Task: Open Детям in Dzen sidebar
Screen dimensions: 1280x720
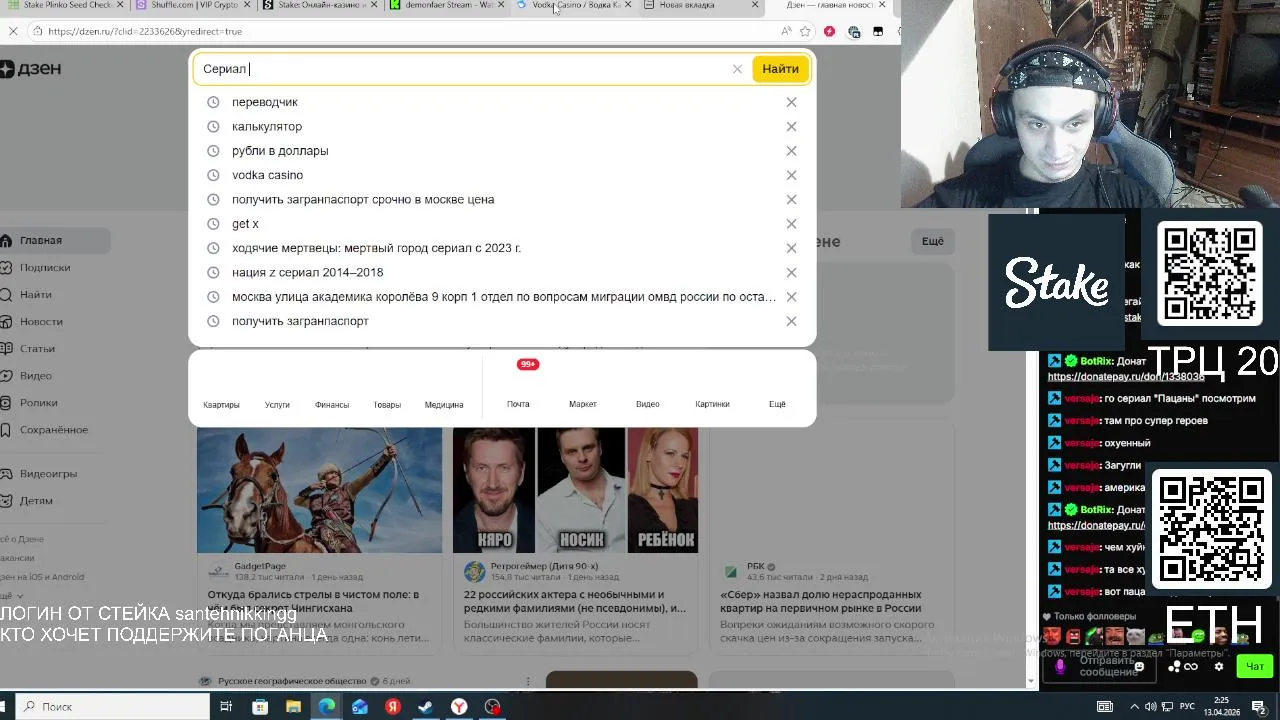Action: point(36,500)
